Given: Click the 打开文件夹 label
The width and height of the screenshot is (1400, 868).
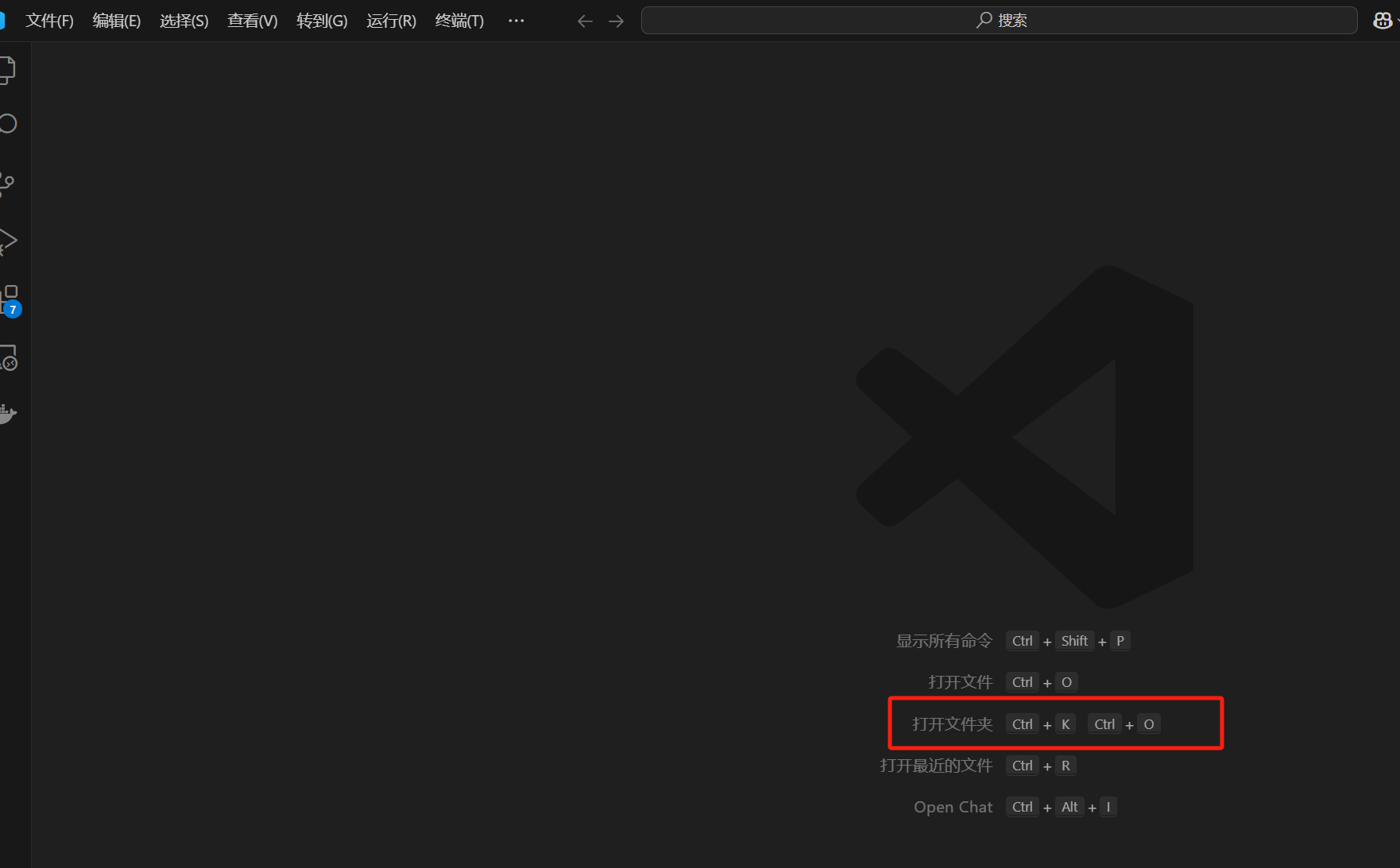Looking at the screenshot, I should click(952, 724).
